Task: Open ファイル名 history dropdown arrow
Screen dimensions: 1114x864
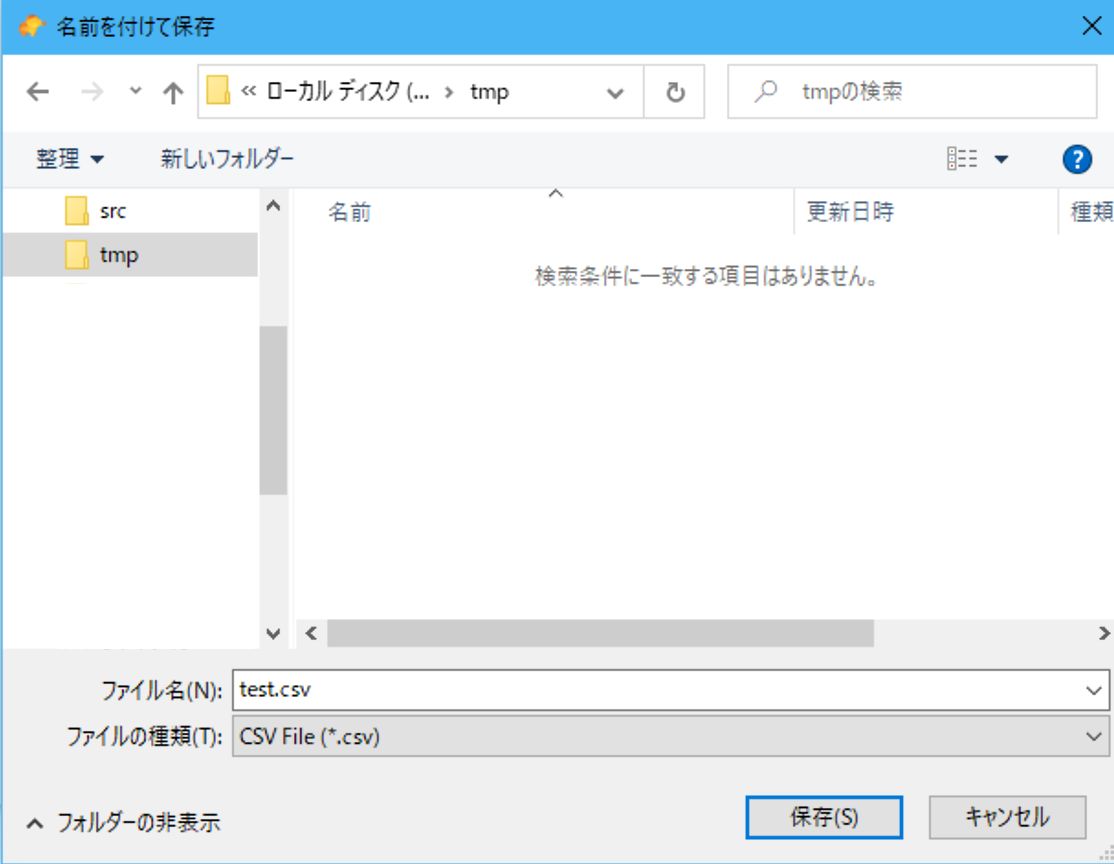Action: tap(1094, 690)
